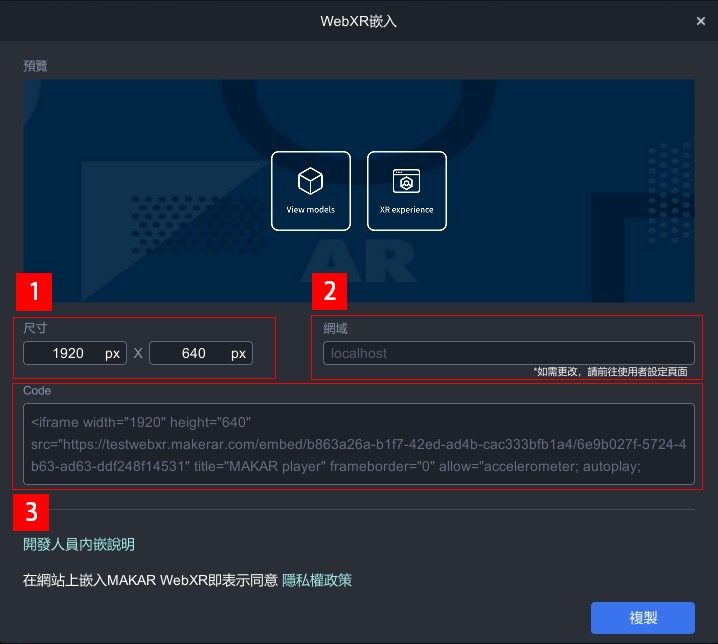Close the WebXR嵌入 dialog
718x644 pixels.
click(x=700, y=20)
